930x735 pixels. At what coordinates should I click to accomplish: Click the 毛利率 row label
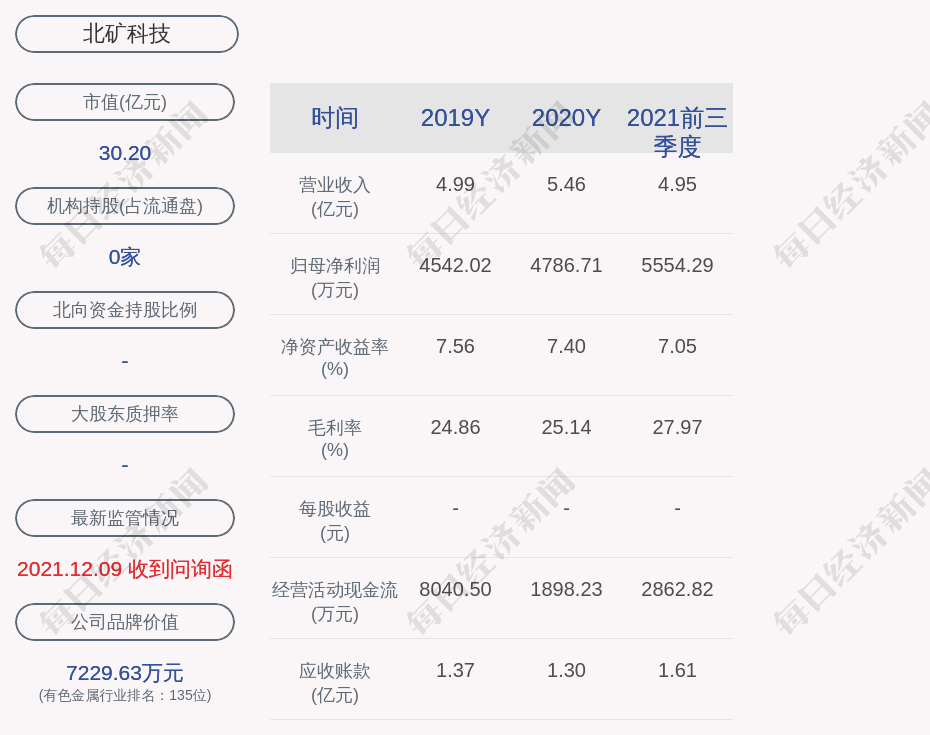pos(335,438)
